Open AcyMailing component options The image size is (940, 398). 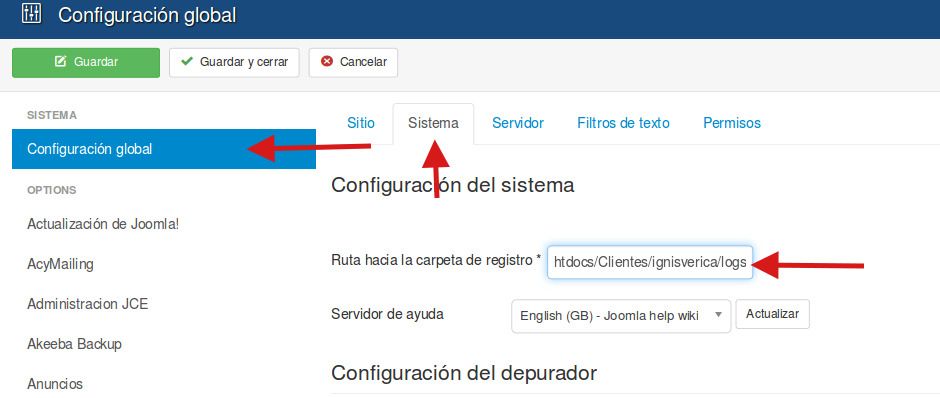[x=60, y=264]
